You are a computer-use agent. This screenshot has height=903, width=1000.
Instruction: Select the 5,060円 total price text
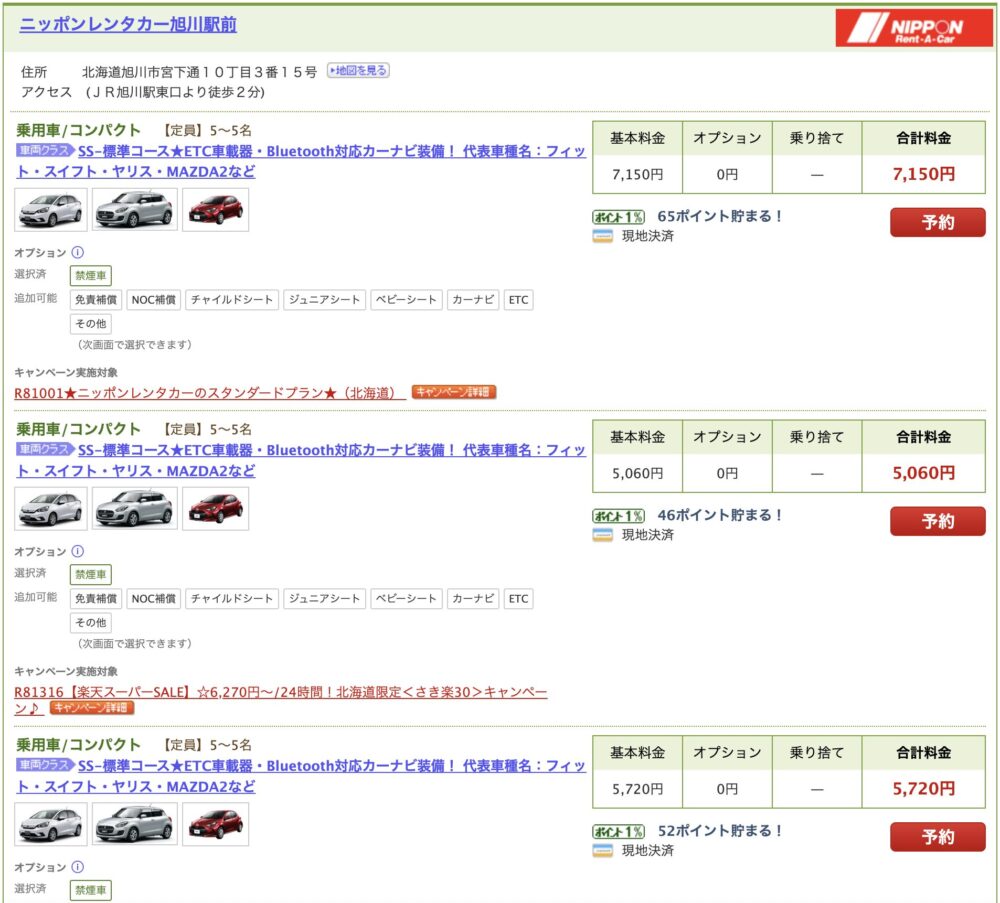(x=923, y=473)
